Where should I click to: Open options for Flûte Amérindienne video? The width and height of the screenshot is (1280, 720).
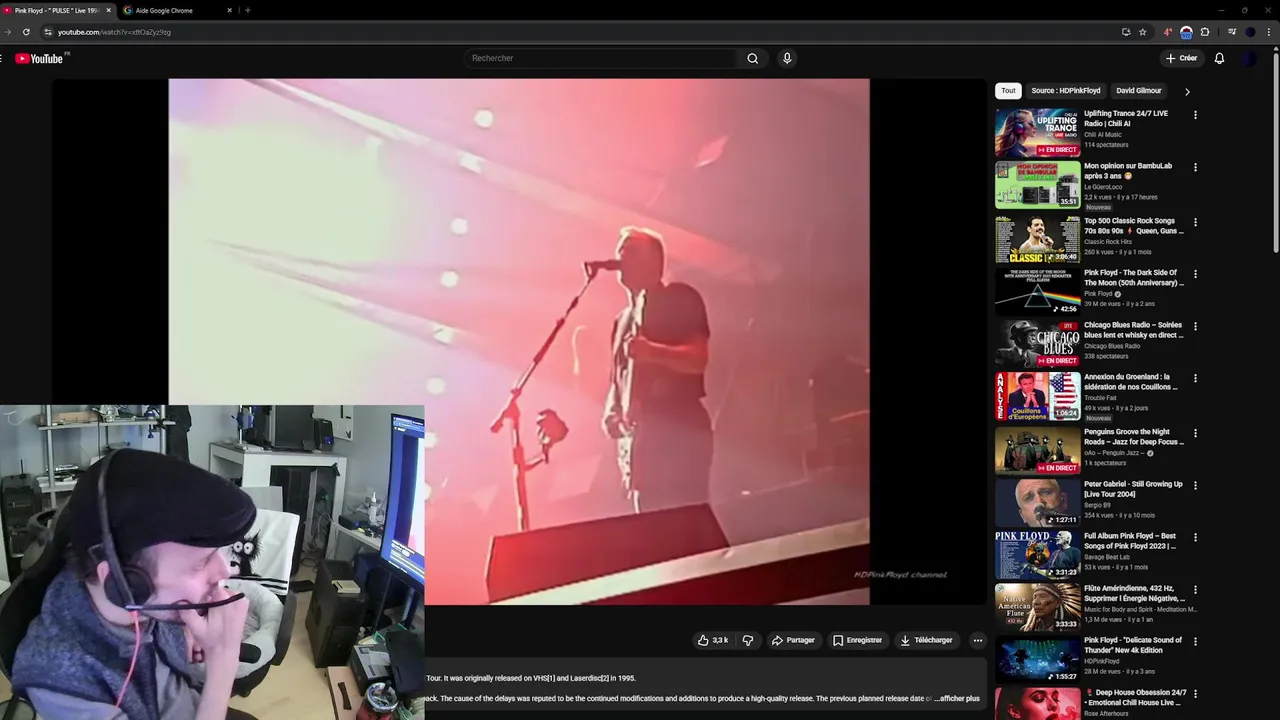(x=1195, y=589)
